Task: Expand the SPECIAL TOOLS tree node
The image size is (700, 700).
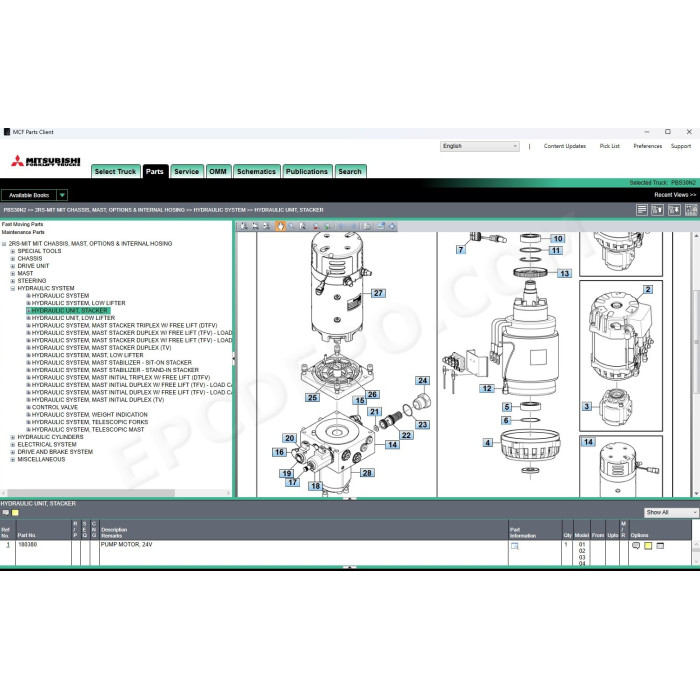Action: (12, 251)
